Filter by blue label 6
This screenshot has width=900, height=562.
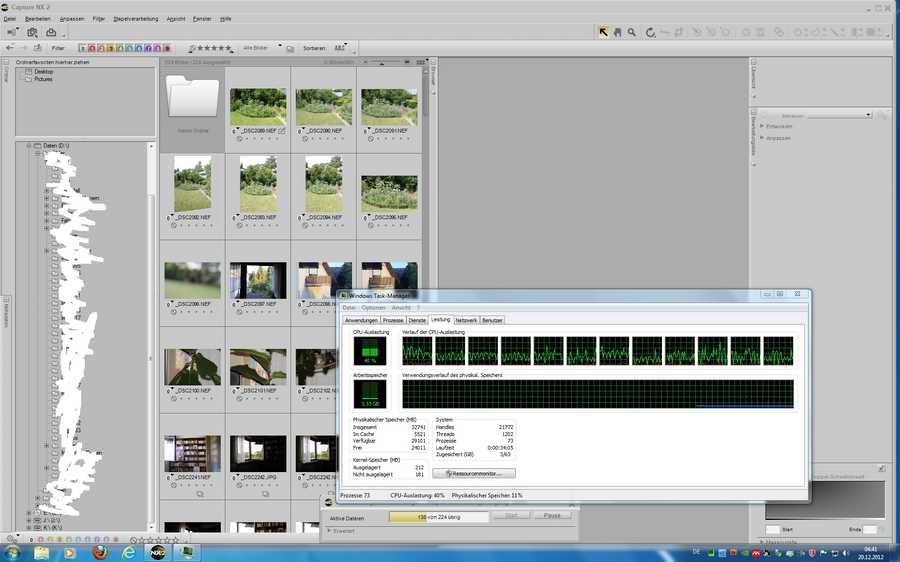pyautogui.click(x=139, y=49)
